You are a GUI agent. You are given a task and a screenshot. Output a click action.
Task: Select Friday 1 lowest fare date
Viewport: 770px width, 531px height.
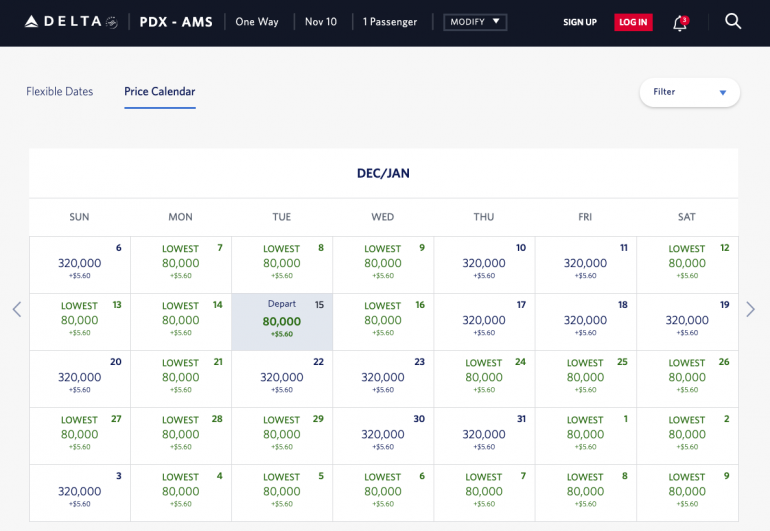[x=585, y=435]
